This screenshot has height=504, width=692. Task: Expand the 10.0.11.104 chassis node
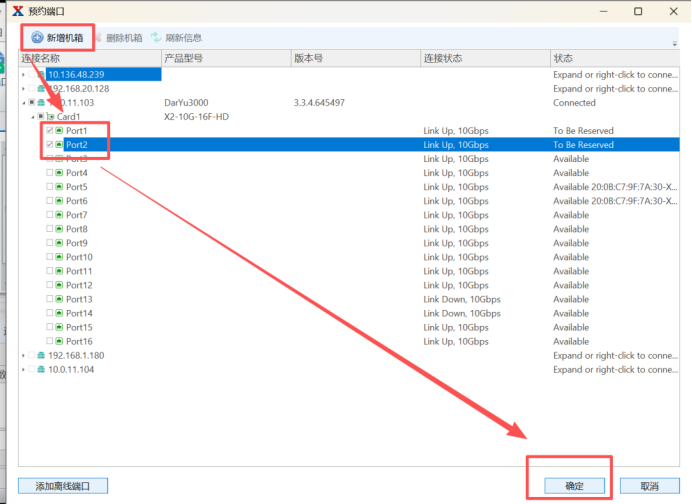point(23,369)
